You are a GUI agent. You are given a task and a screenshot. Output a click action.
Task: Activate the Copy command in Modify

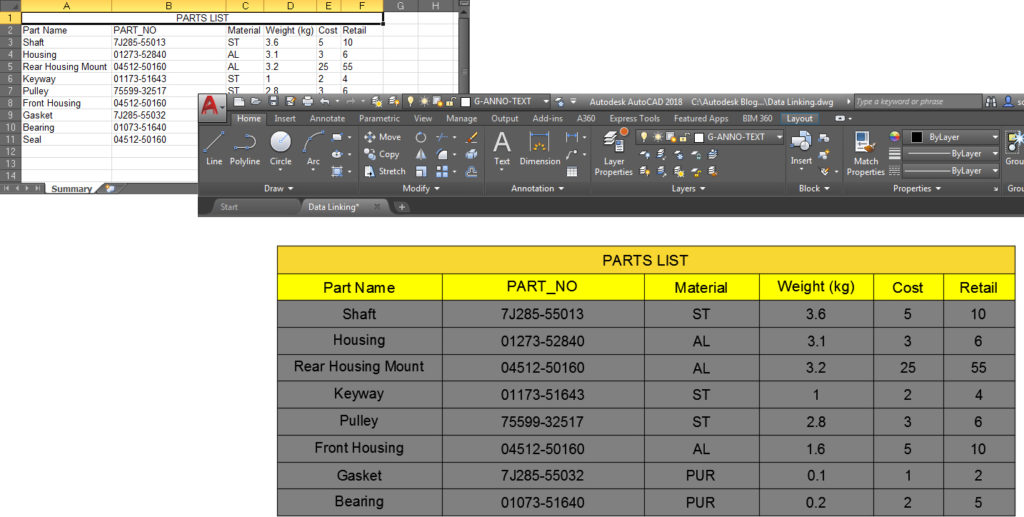pos(381,154)
